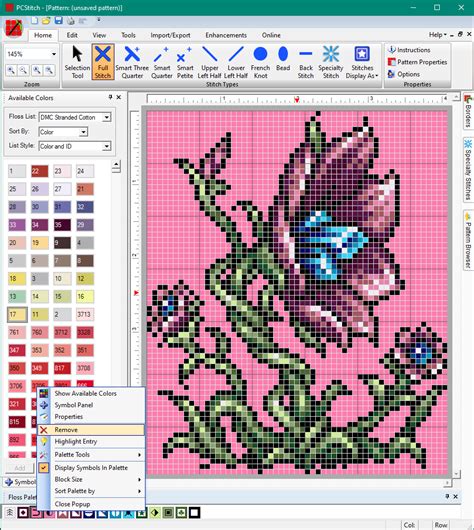Screen dimensions: 474x530
Task: Pick color swatch 347
Action: [x=17, y=350]
